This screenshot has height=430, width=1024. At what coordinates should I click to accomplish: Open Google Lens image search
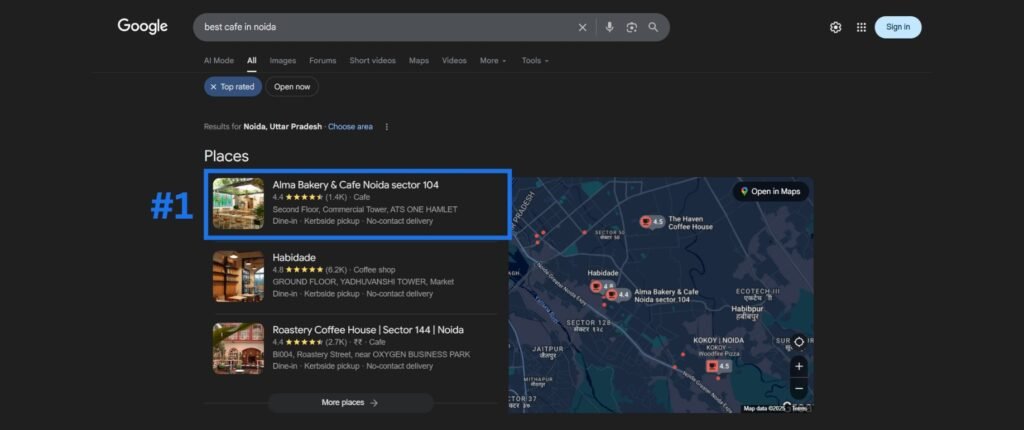coord(632,27)
